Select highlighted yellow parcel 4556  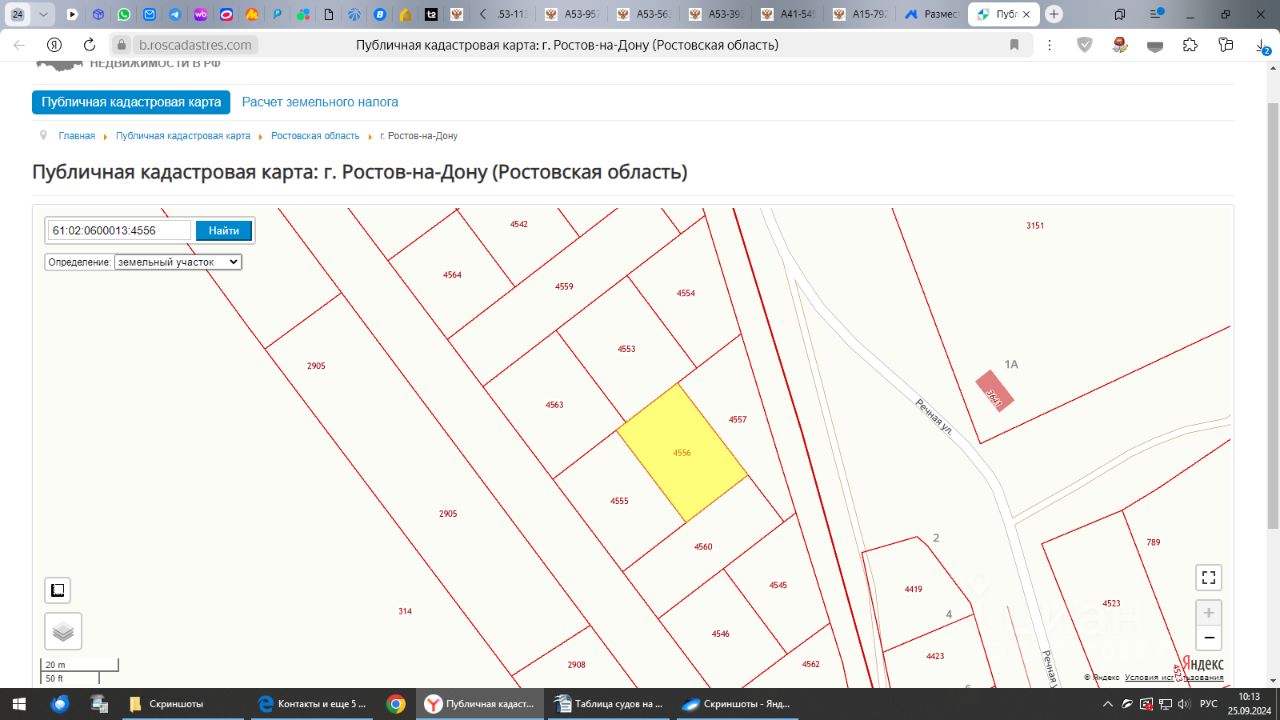coord(682,453)
